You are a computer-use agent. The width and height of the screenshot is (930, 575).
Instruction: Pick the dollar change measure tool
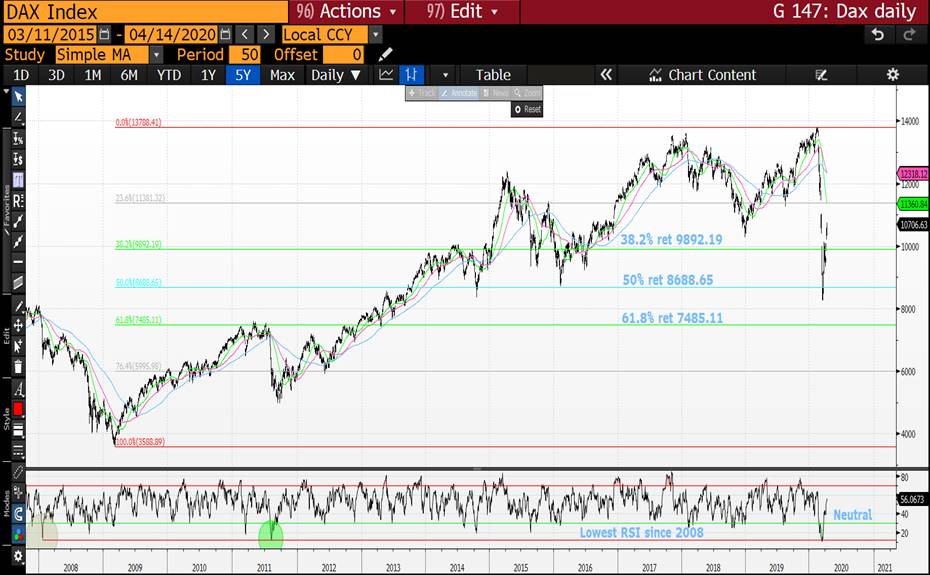18,159
